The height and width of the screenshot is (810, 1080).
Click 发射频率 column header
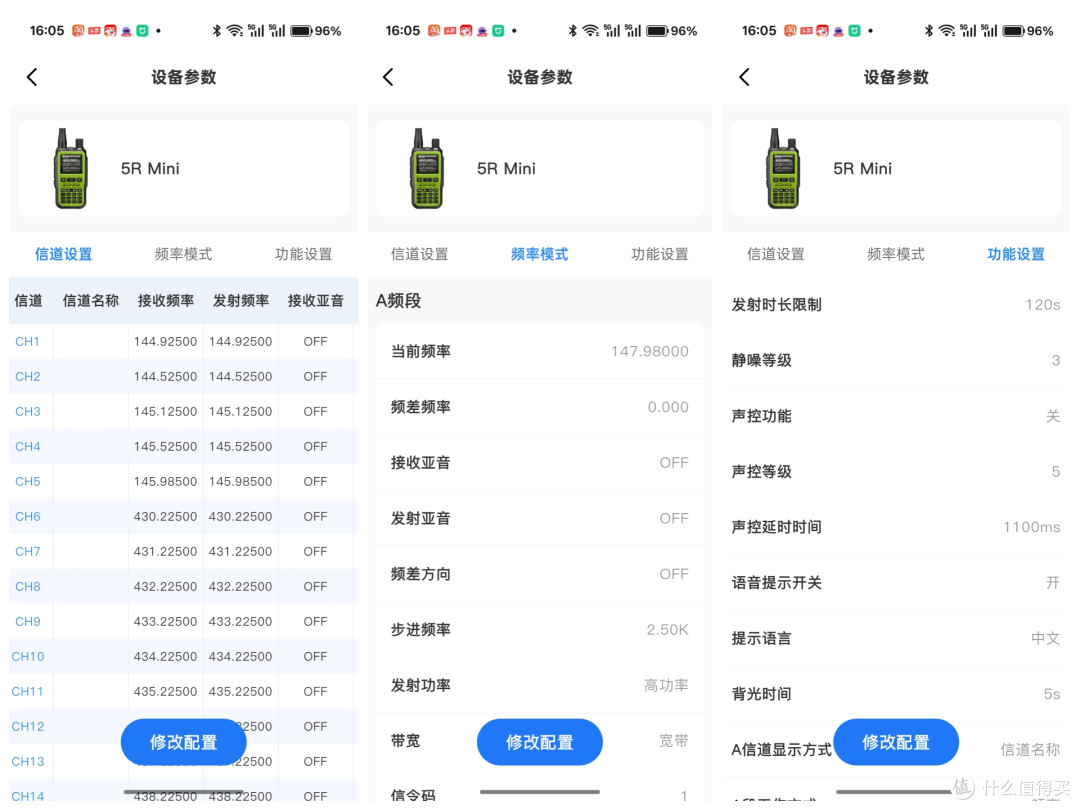coord(240,300)
